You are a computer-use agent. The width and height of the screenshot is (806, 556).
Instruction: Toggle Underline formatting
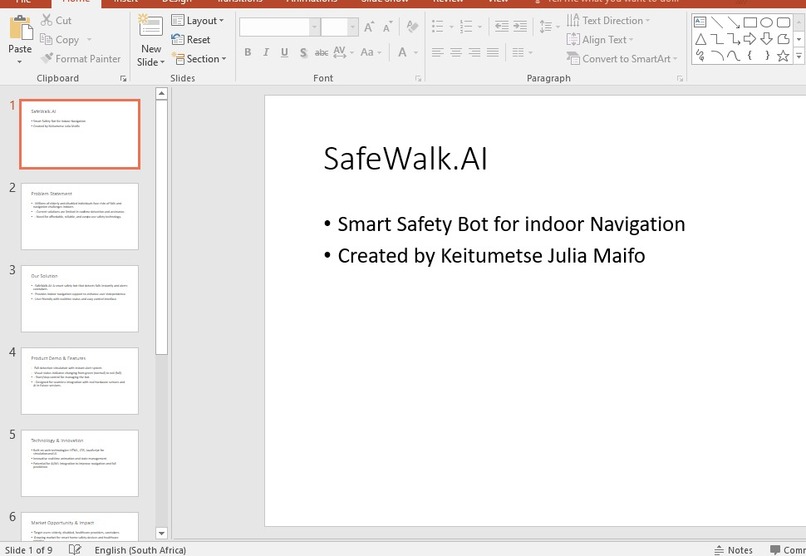point(284,52)
